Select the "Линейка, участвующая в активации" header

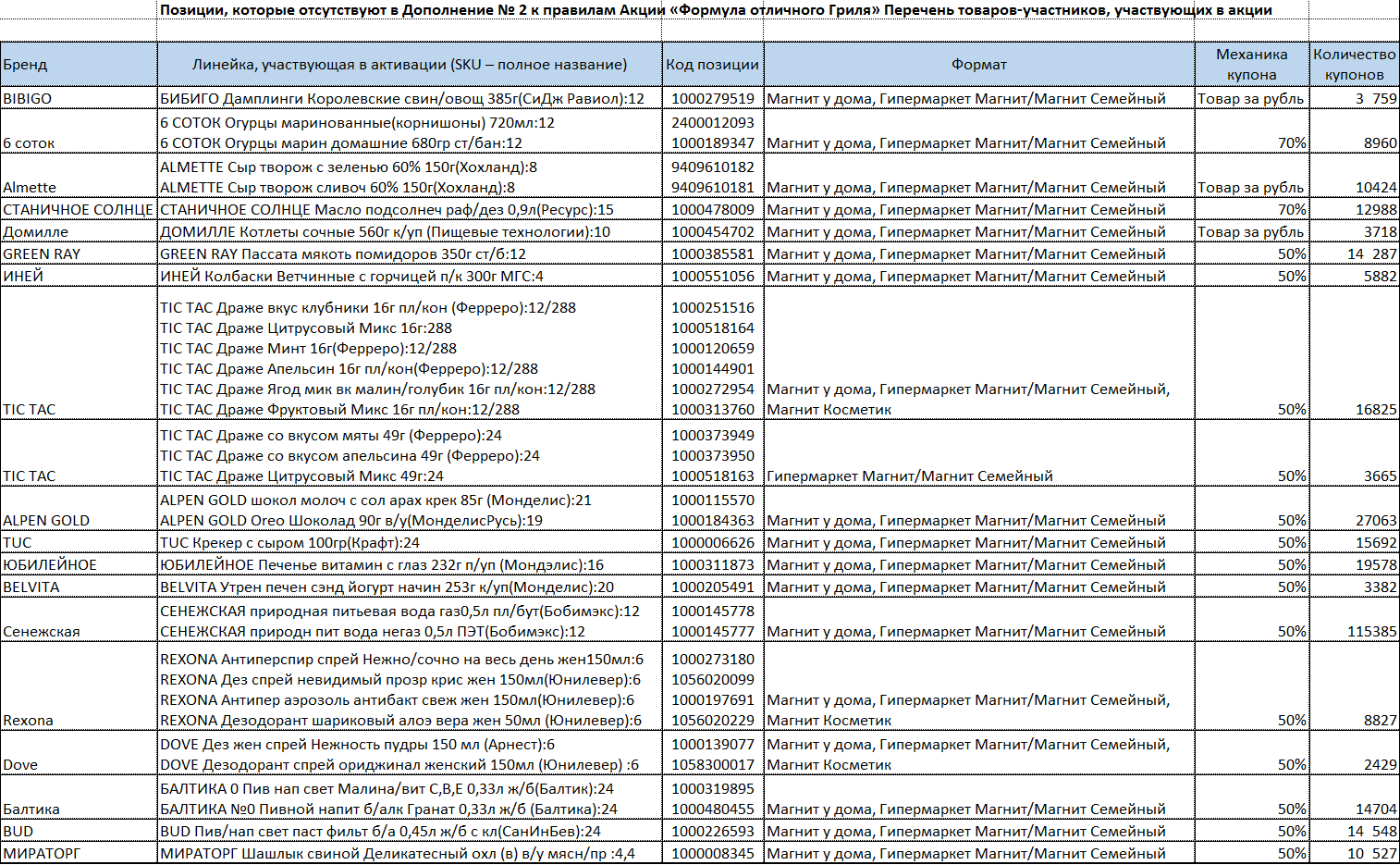click(x=410, y=65)
